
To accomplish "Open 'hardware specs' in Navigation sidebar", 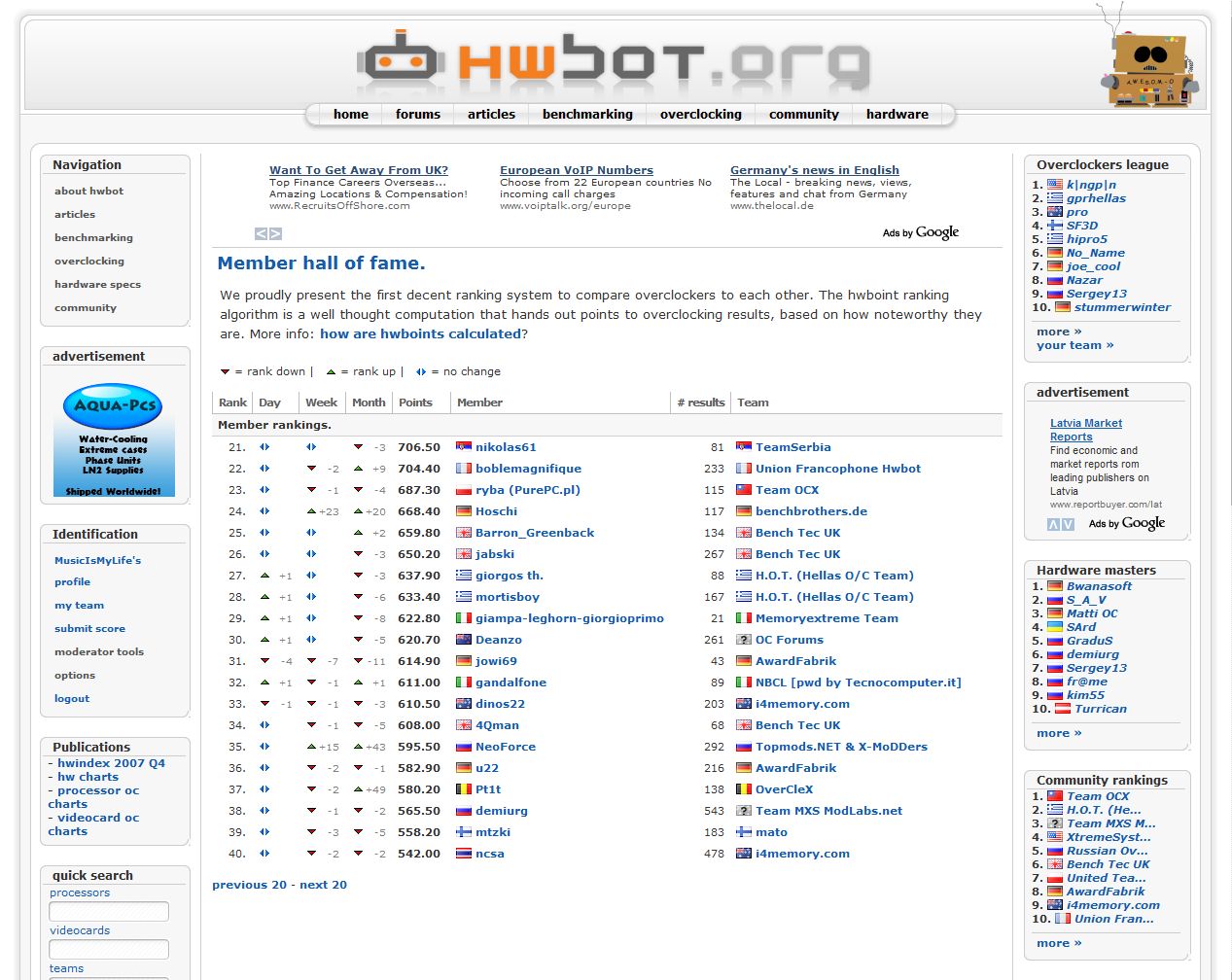I will pos(97,284).
